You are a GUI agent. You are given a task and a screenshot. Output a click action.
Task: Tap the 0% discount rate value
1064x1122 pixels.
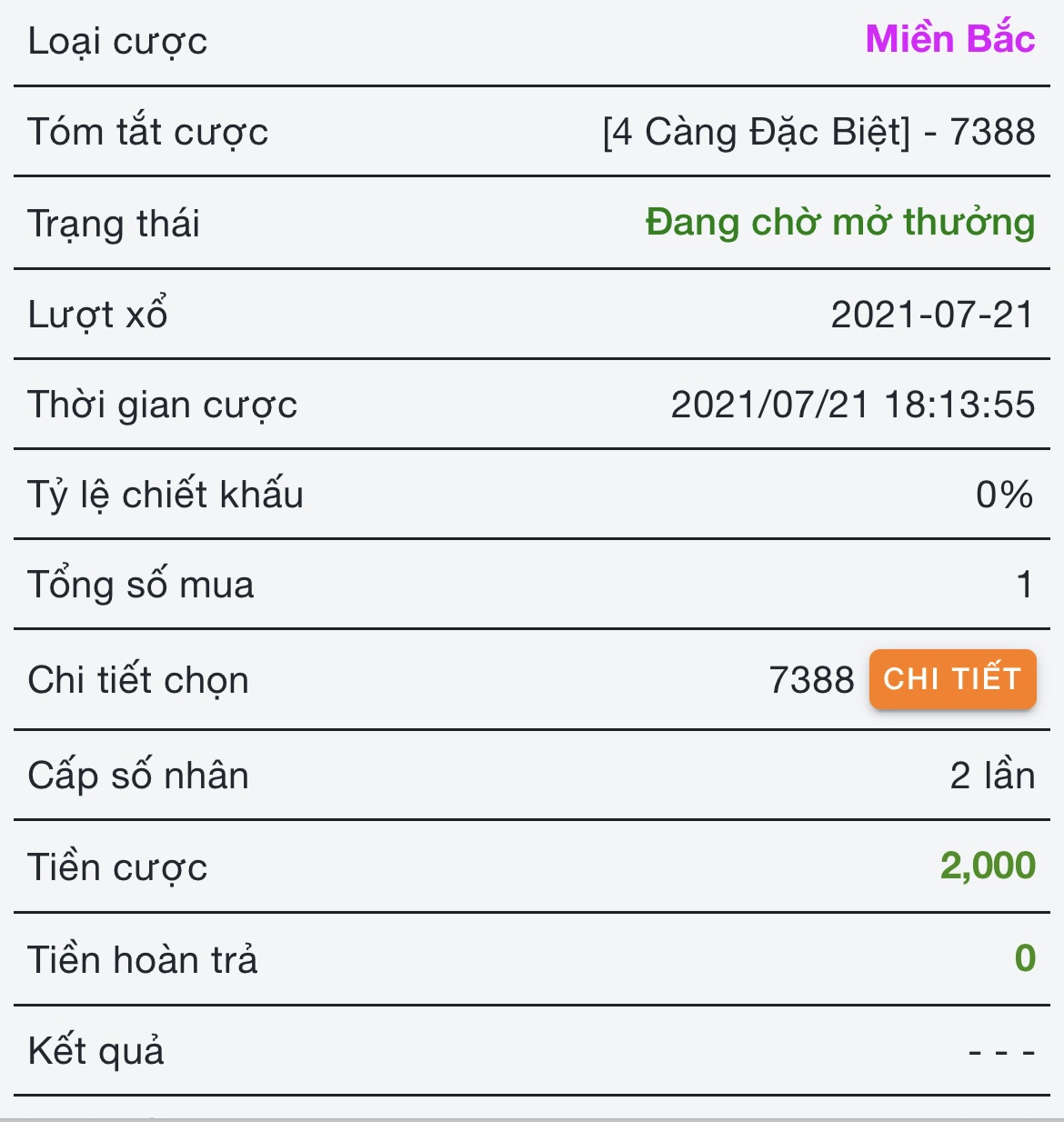click(x=1004, y=495)
